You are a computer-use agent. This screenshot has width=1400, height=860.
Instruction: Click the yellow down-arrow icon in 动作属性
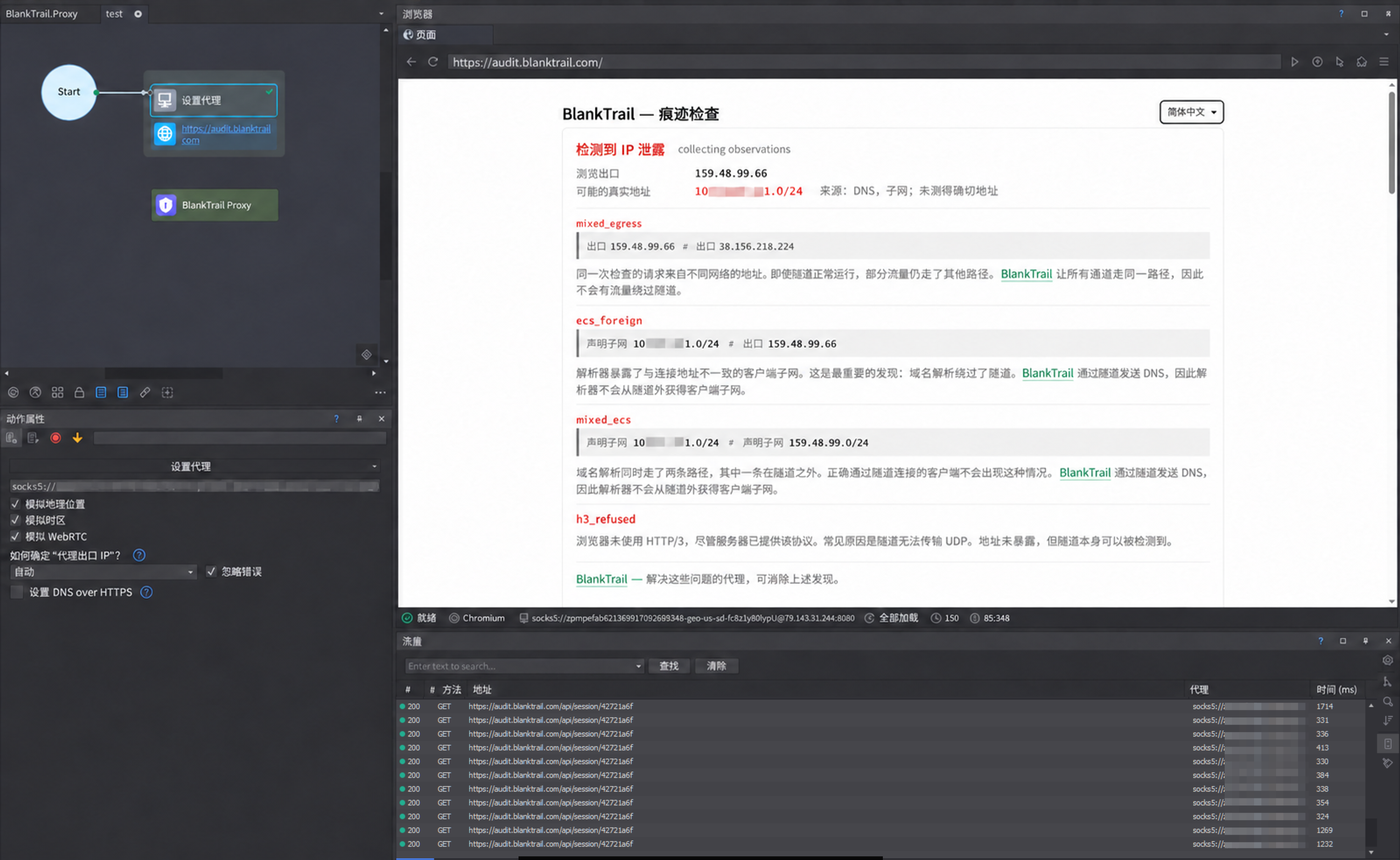78,438
